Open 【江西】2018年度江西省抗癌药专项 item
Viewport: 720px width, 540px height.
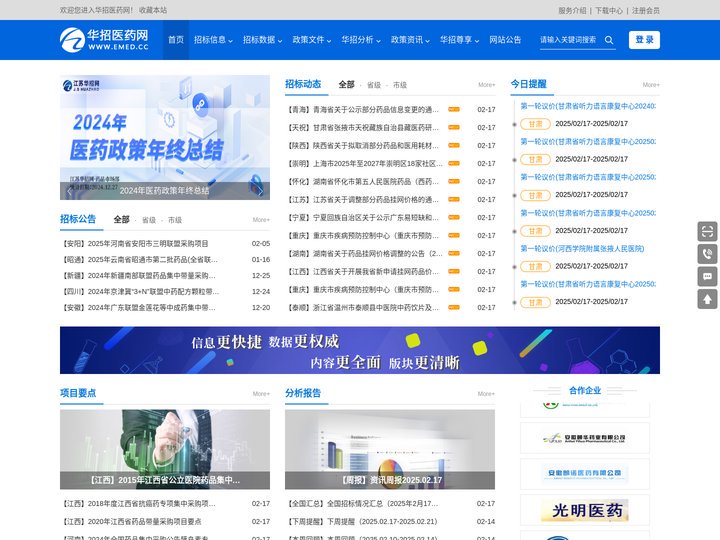click(139, 504)
